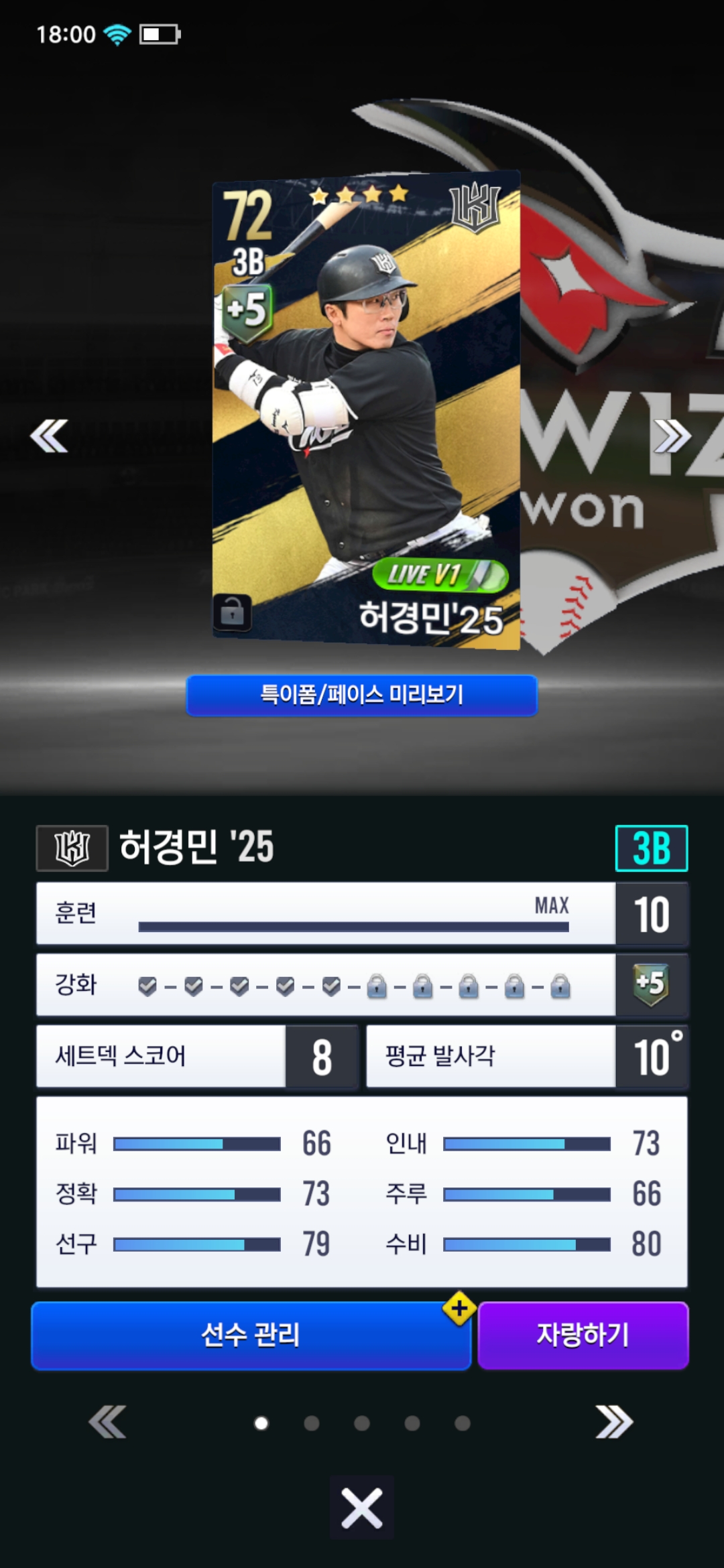The width and height of the screenshot is (724, 1568).
Task: Tap the first checked 강화 step
Action: (x=147, y=986)
